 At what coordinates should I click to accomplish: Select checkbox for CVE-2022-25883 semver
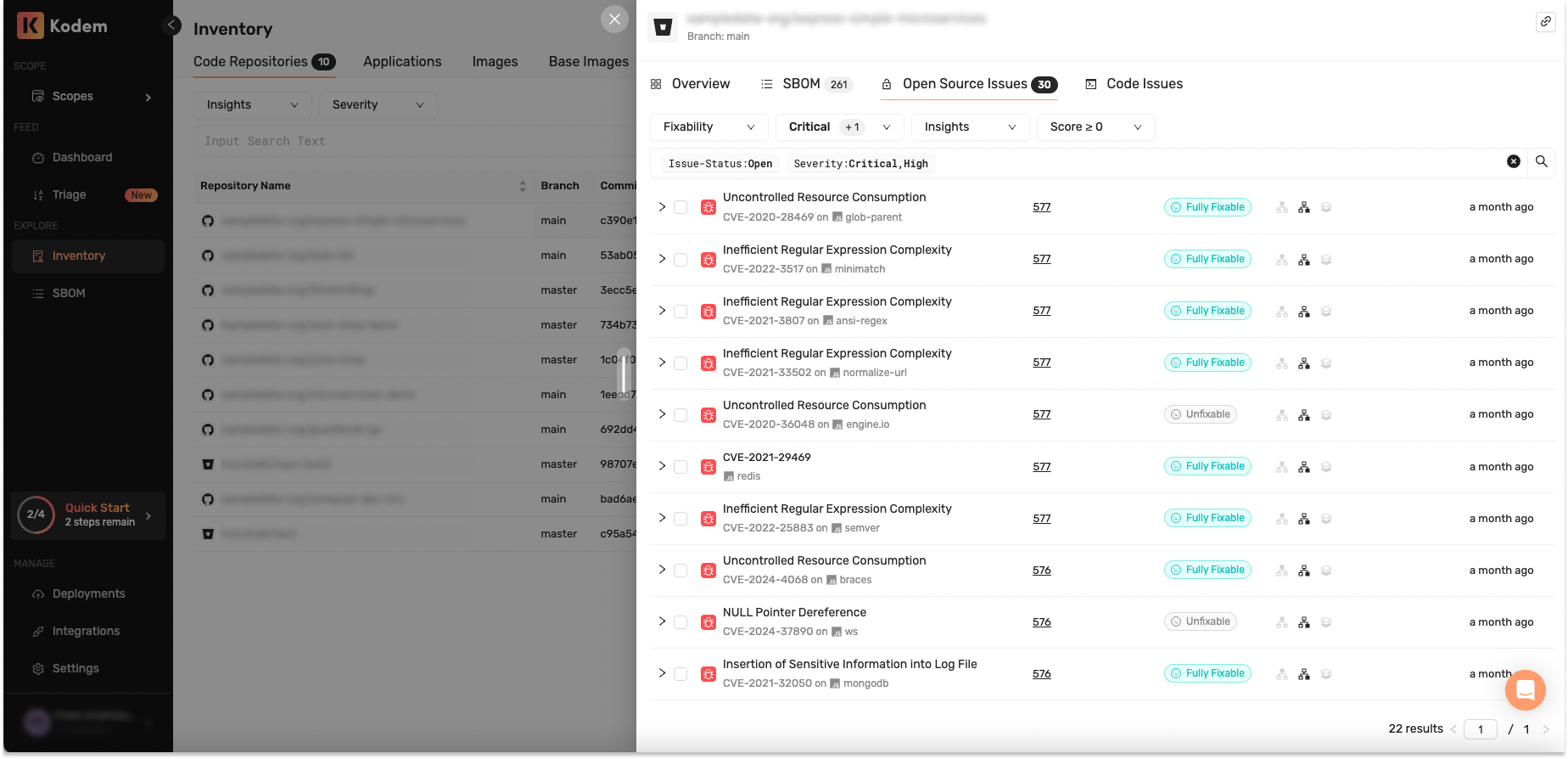tap(680, 518)
